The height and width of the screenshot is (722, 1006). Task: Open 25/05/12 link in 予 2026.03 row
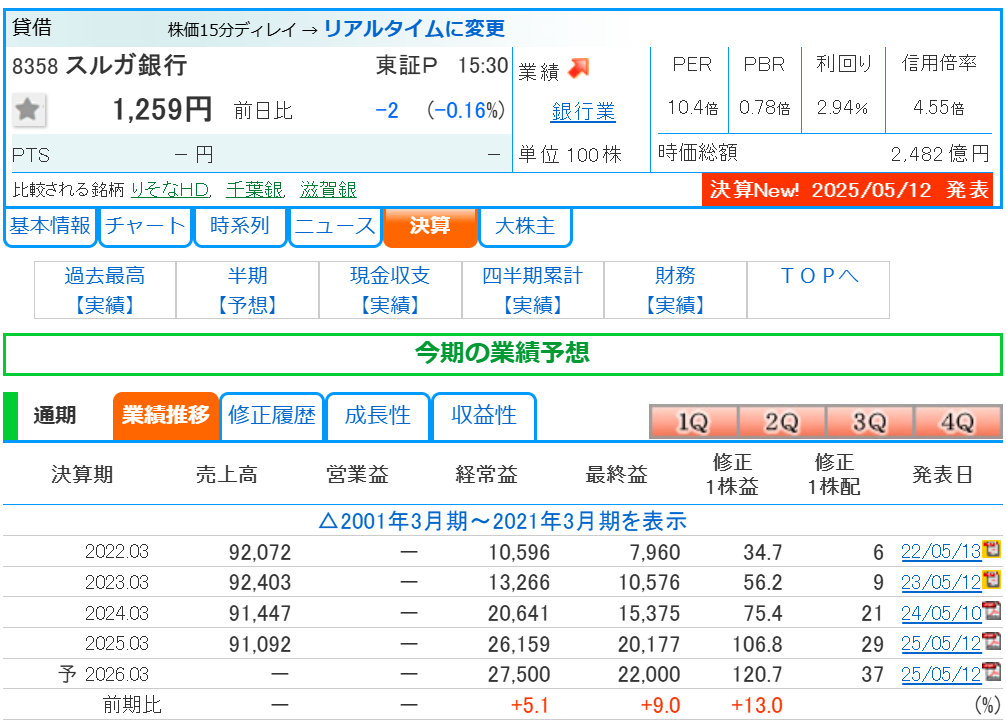click(941, 674)
